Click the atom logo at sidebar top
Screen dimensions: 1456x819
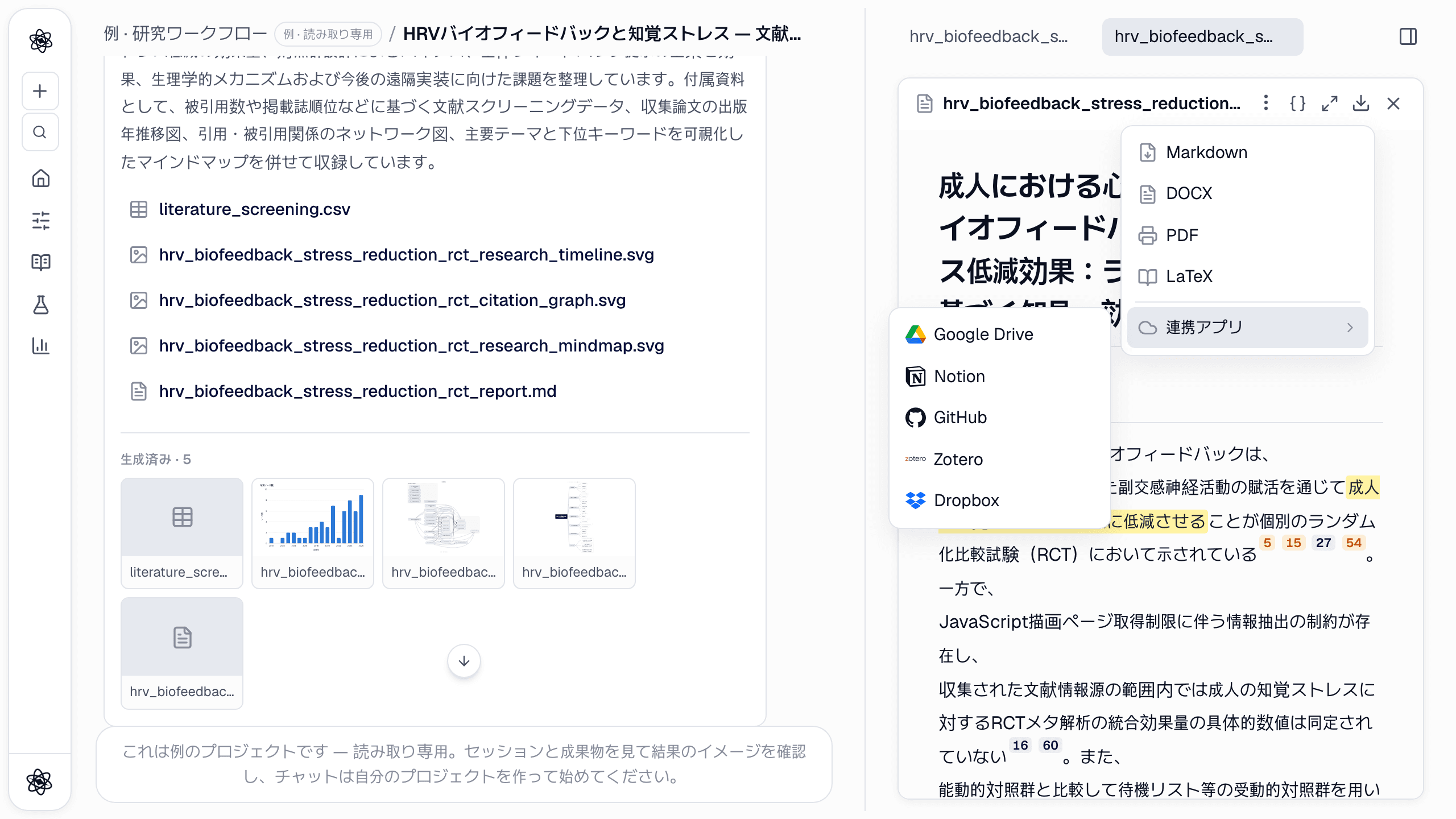click(x=40, y=41)
